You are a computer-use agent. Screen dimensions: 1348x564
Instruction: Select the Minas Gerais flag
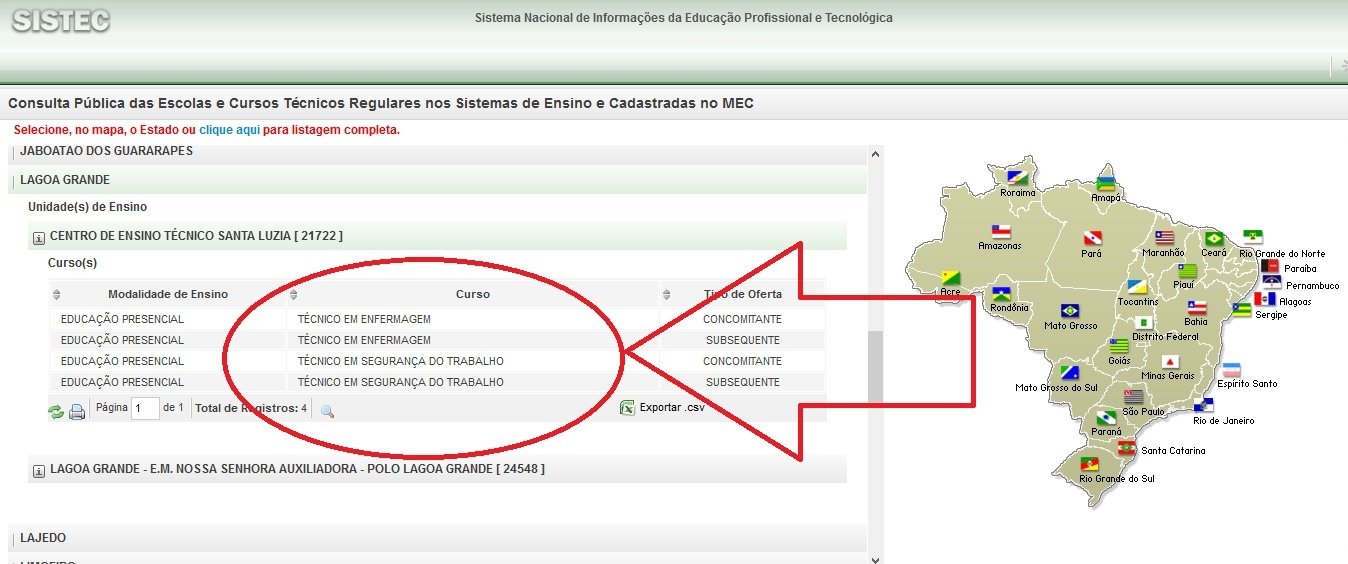tap(1169, 362)
